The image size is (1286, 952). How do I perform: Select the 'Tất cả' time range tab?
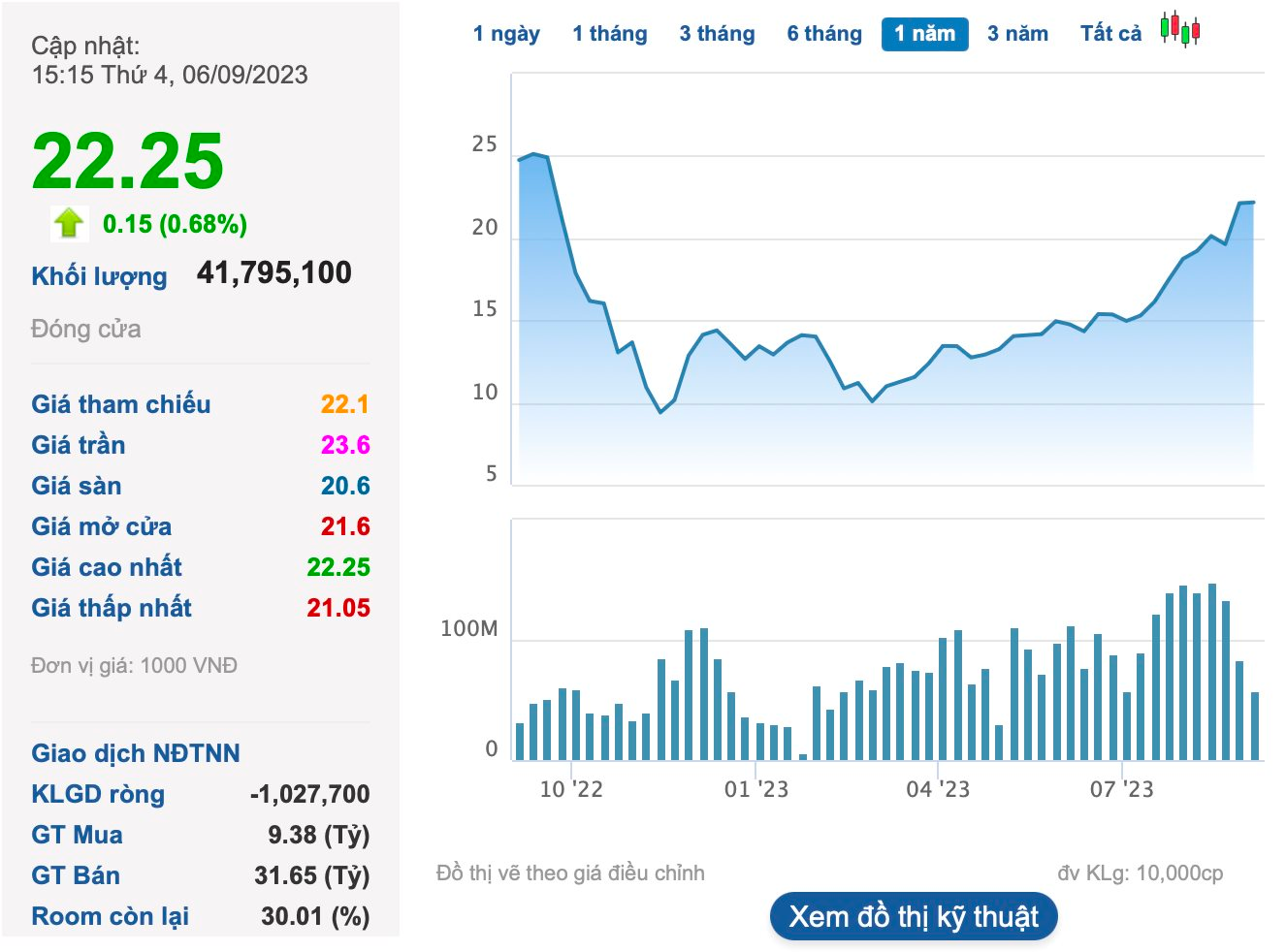tap(1110, 34)
